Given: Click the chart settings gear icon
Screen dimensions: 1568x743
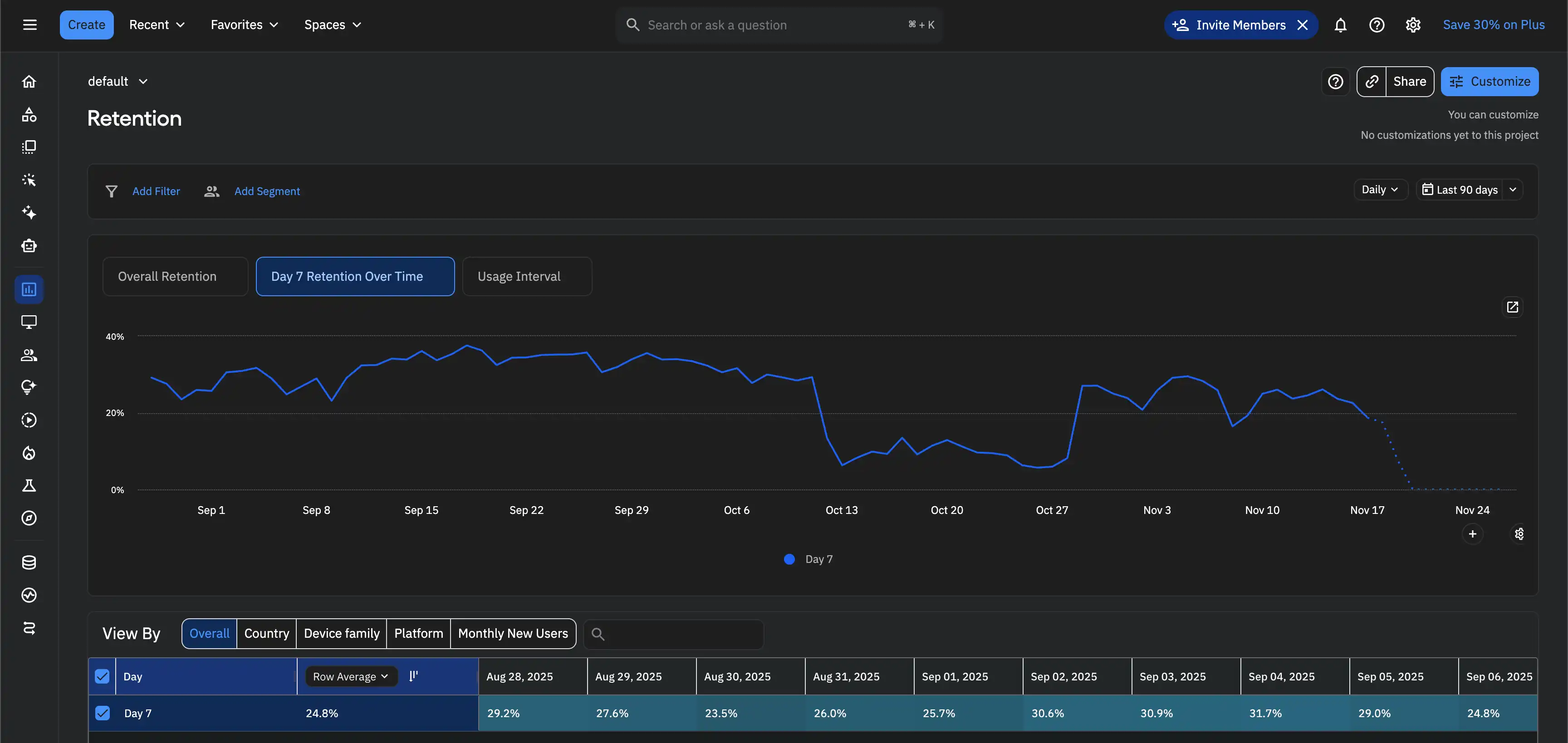Looking at the screenshot, I should 1519,534.
